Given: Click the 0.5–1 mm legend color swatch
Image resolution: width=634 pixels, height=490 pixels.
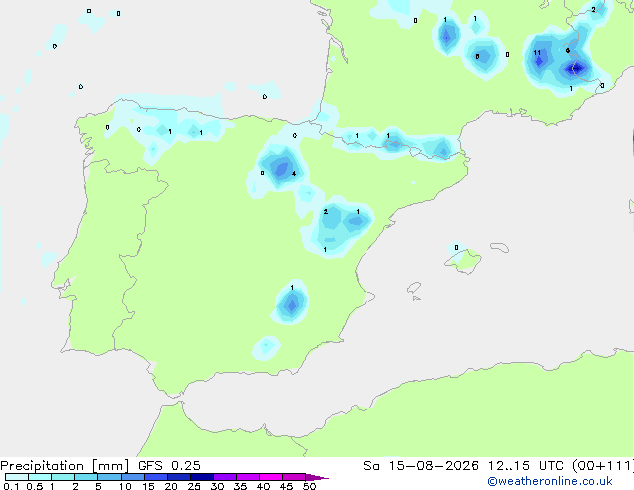Looking at the screenshot, I should 40,477.
